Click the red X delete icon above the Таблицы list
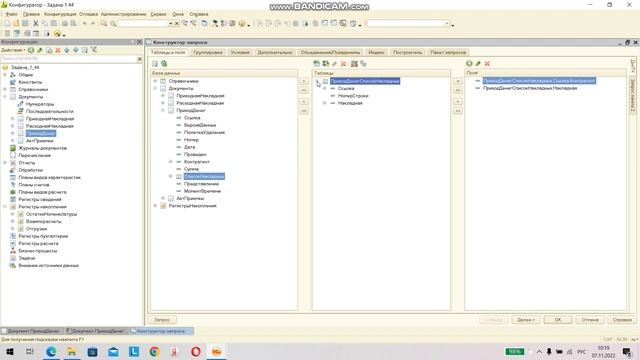Image resolution: width=640 pixels, height=360 pixels. click(x=344, y=64)
